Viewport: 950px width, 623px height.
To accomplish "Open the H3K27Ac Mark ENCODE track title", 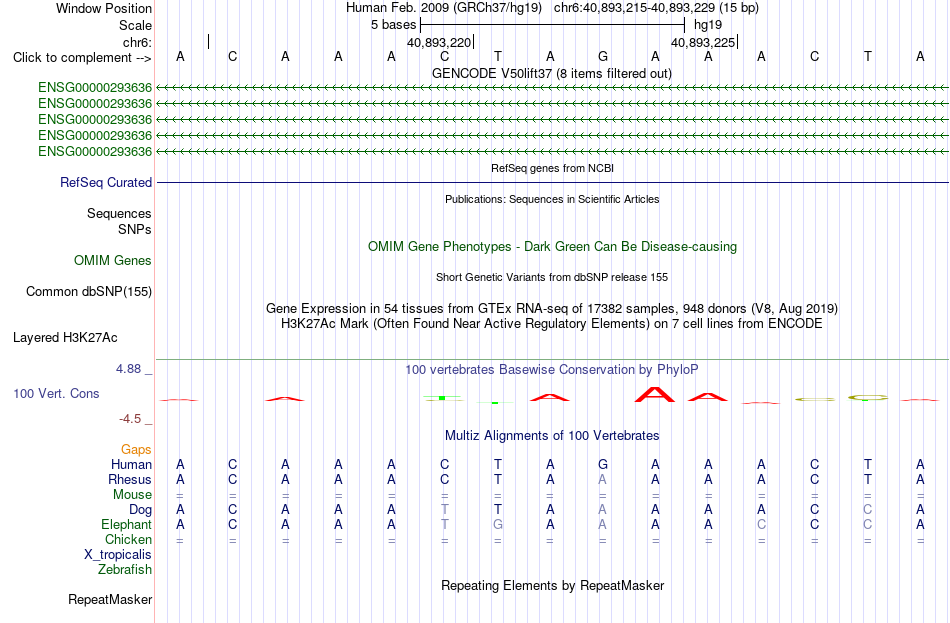I will (x=552, y=324).
